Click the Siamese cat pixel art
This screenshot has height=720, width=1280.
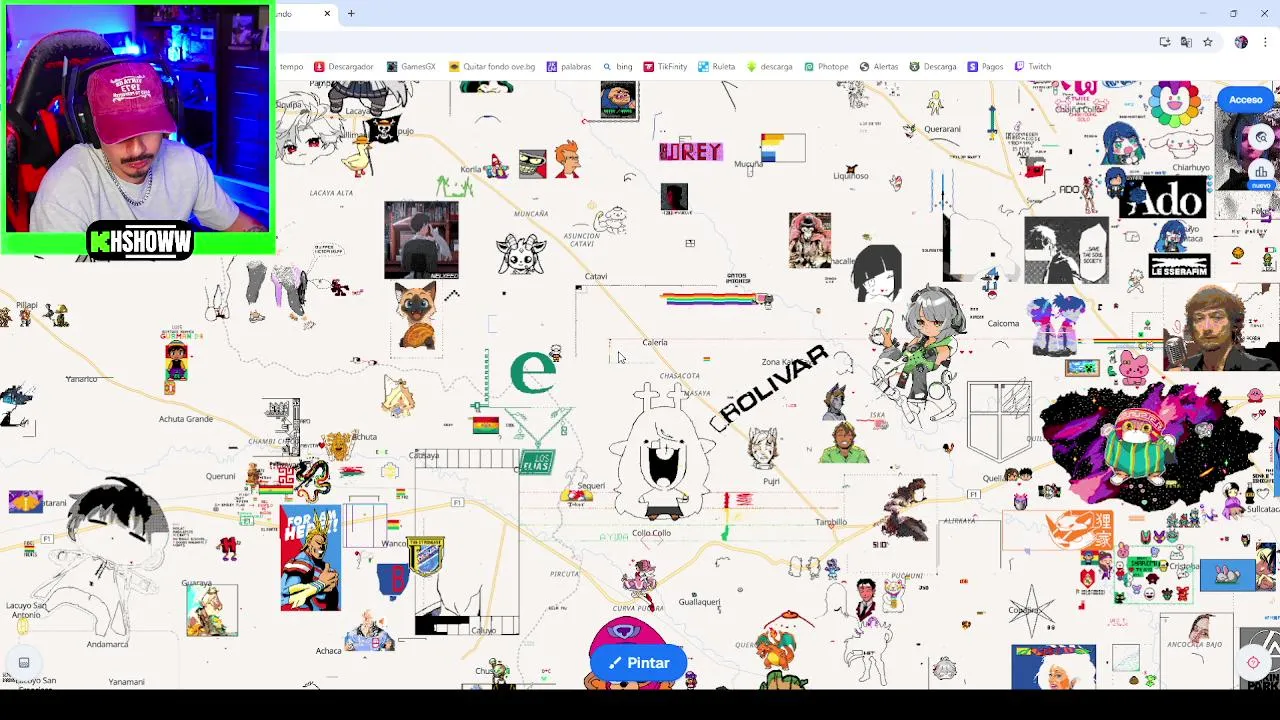click(x=416, y=315)
